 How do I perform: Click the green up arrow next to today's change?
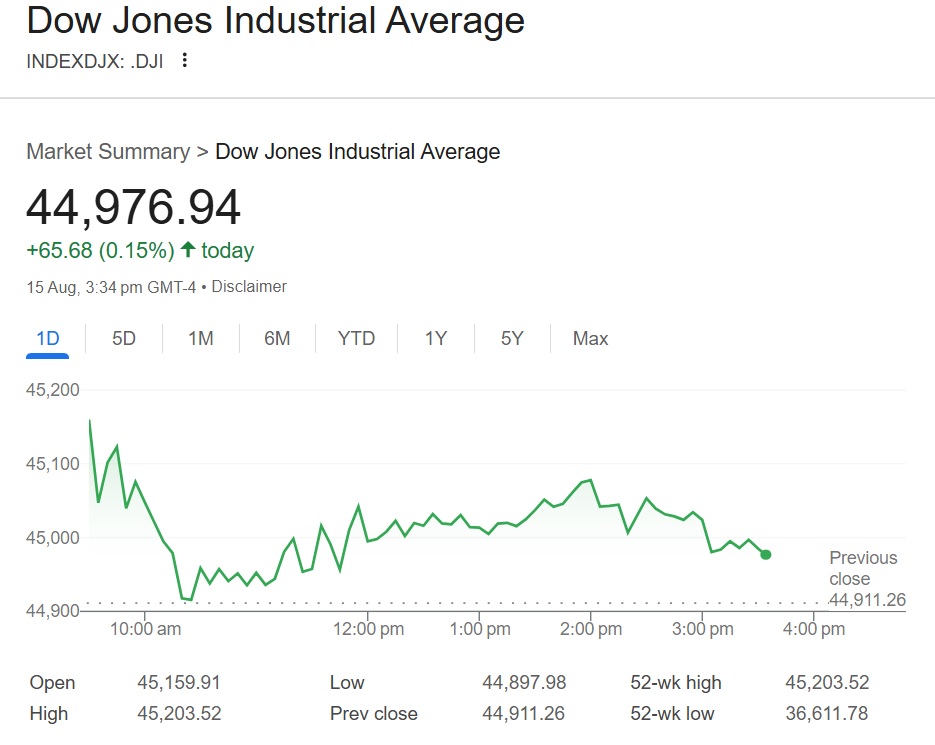pos(186,250)
